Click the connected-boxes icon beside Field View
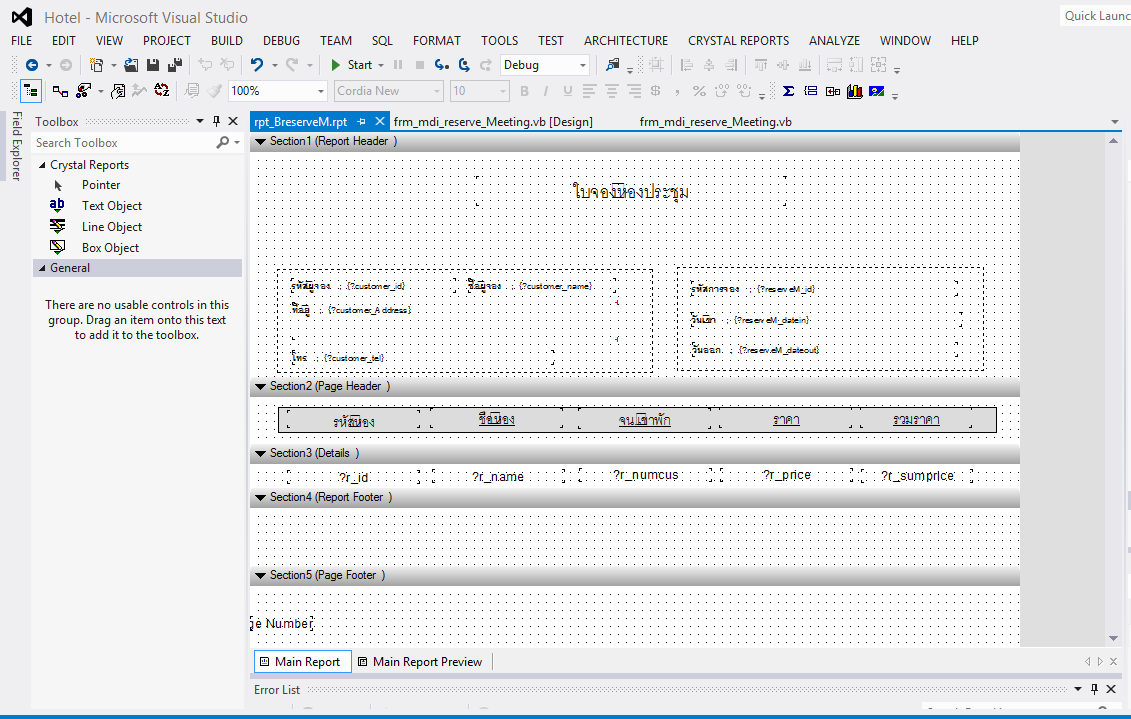The height and width of the screenshot is (719, 1131). [61, 91]
